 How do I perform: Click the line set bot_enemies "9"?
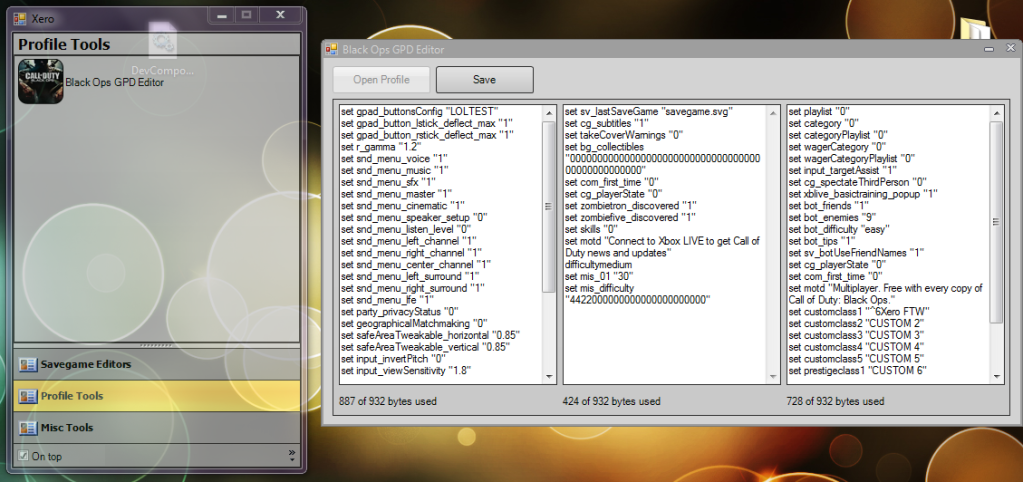coord(832,217)
